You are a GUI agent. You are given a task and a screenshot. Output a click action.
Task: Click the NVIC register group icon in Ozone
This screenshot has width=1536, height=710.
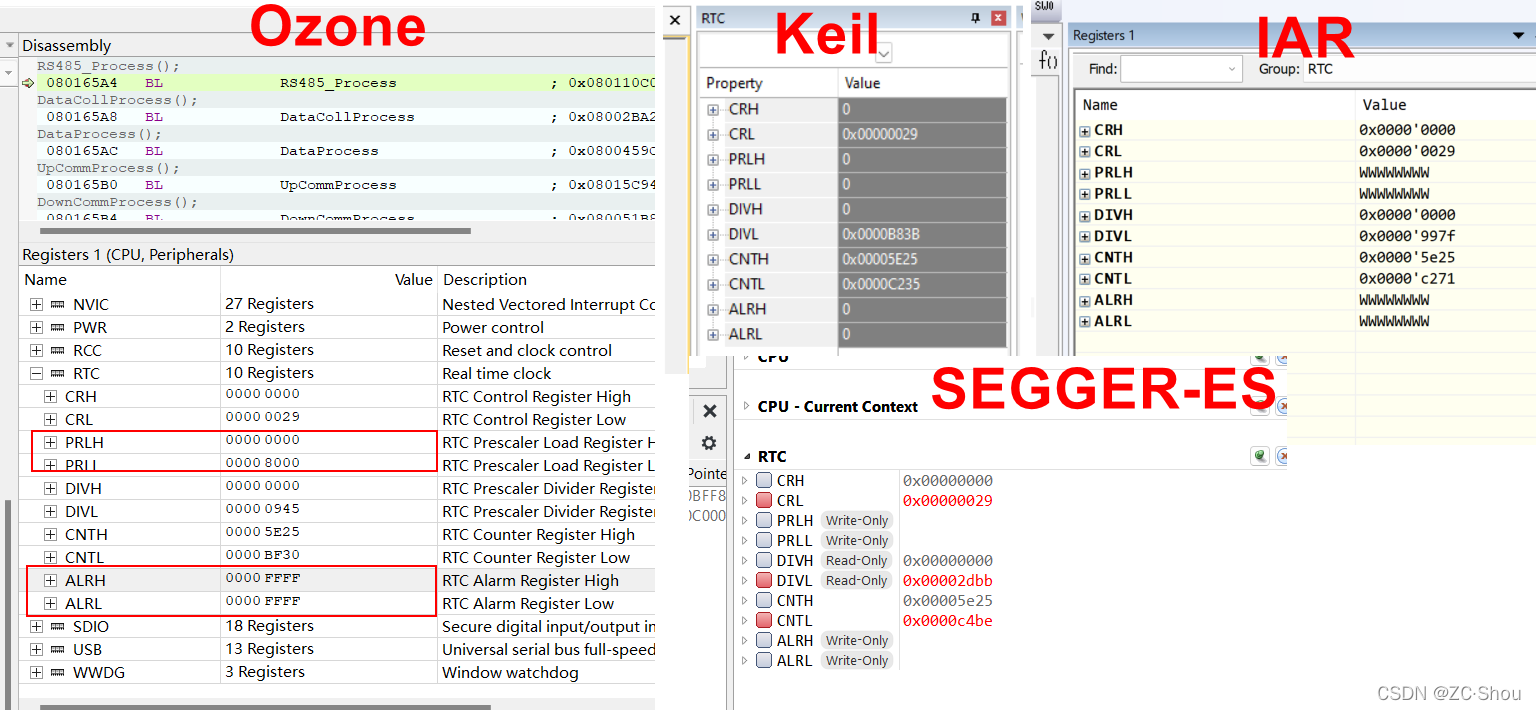57,305
